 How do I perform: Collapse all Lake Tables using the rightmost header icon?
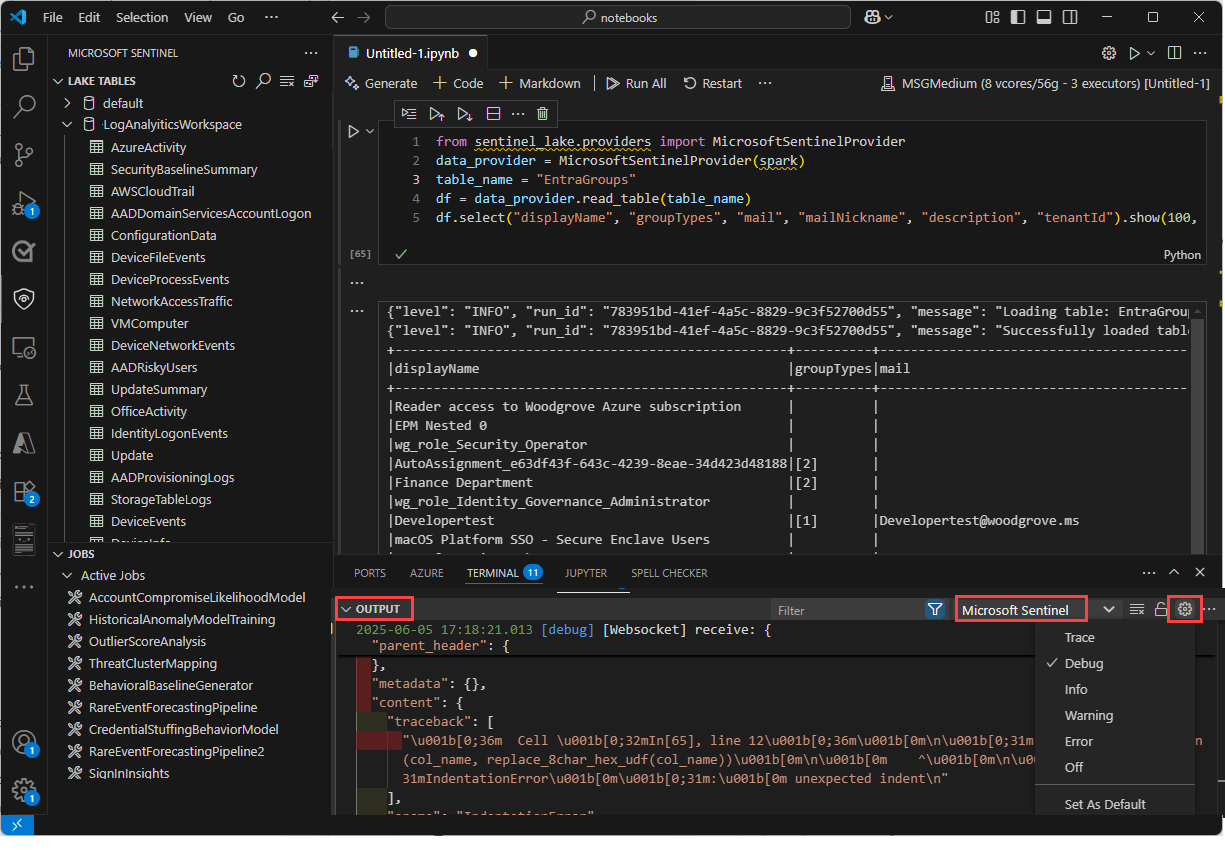311,81
